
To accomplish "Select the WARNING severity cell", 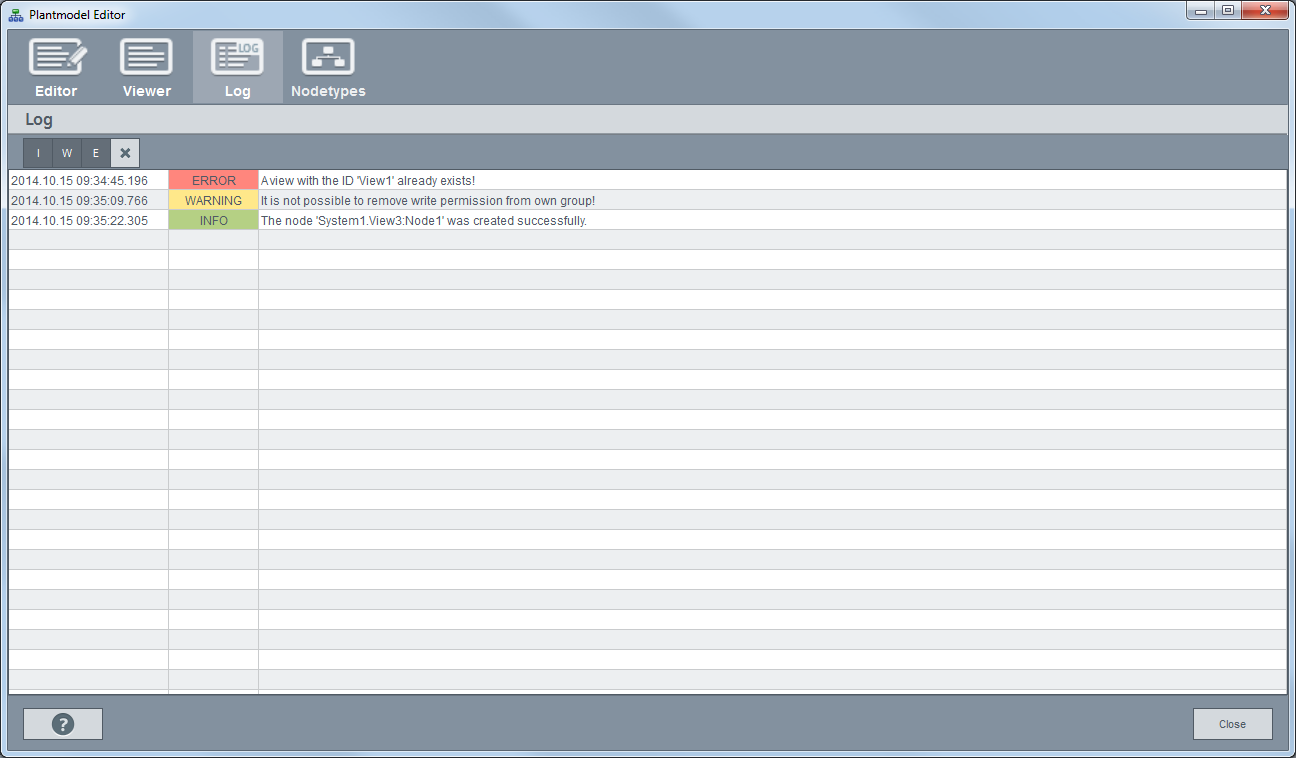I will [x=213, y=201].
